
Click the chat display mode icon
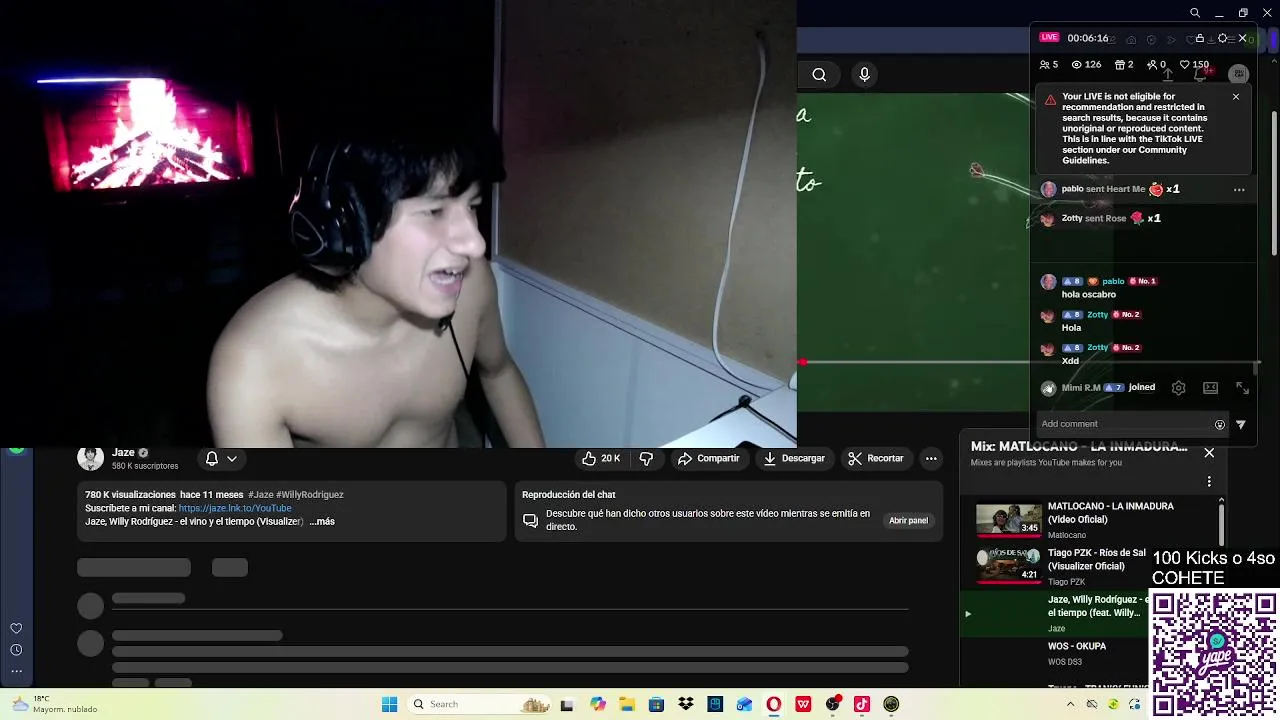1210,388
